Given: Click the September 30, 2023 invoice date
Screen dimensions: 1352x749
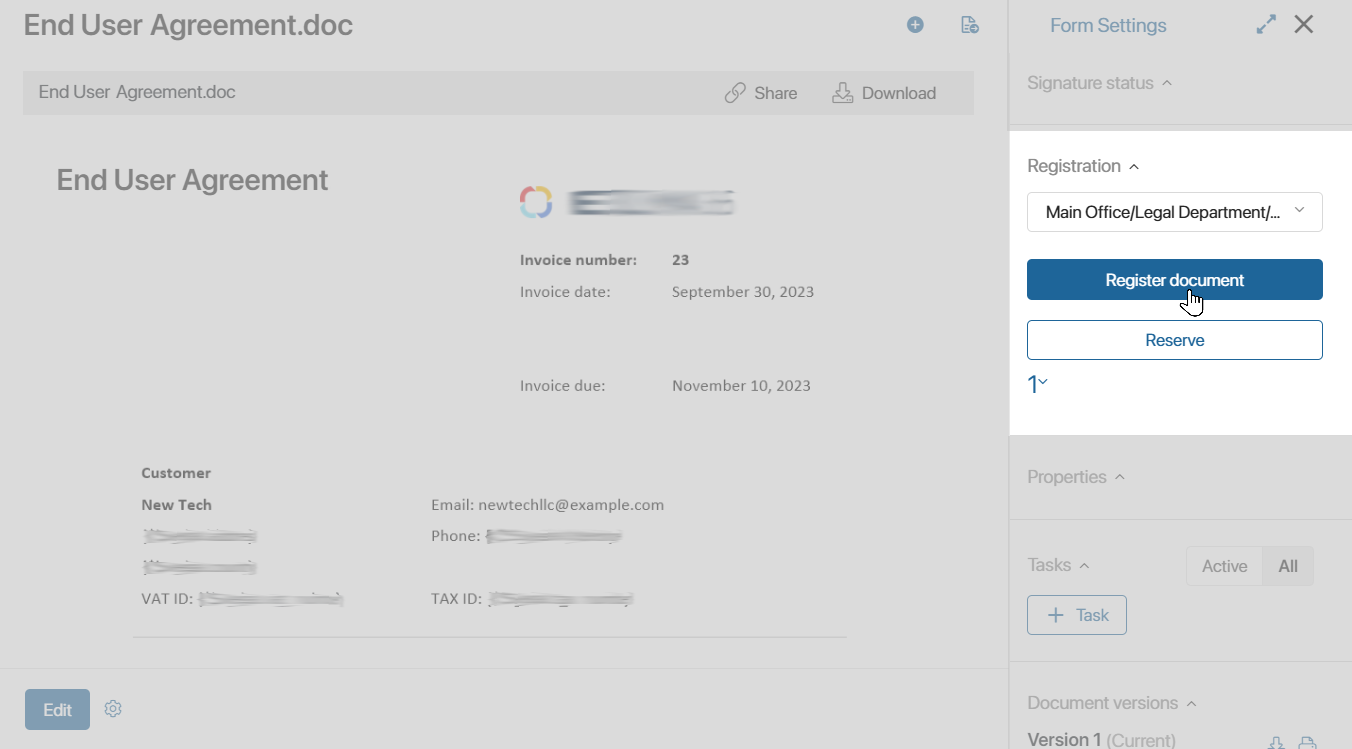Looking at the screenshot, I should [x=743, y=292].
